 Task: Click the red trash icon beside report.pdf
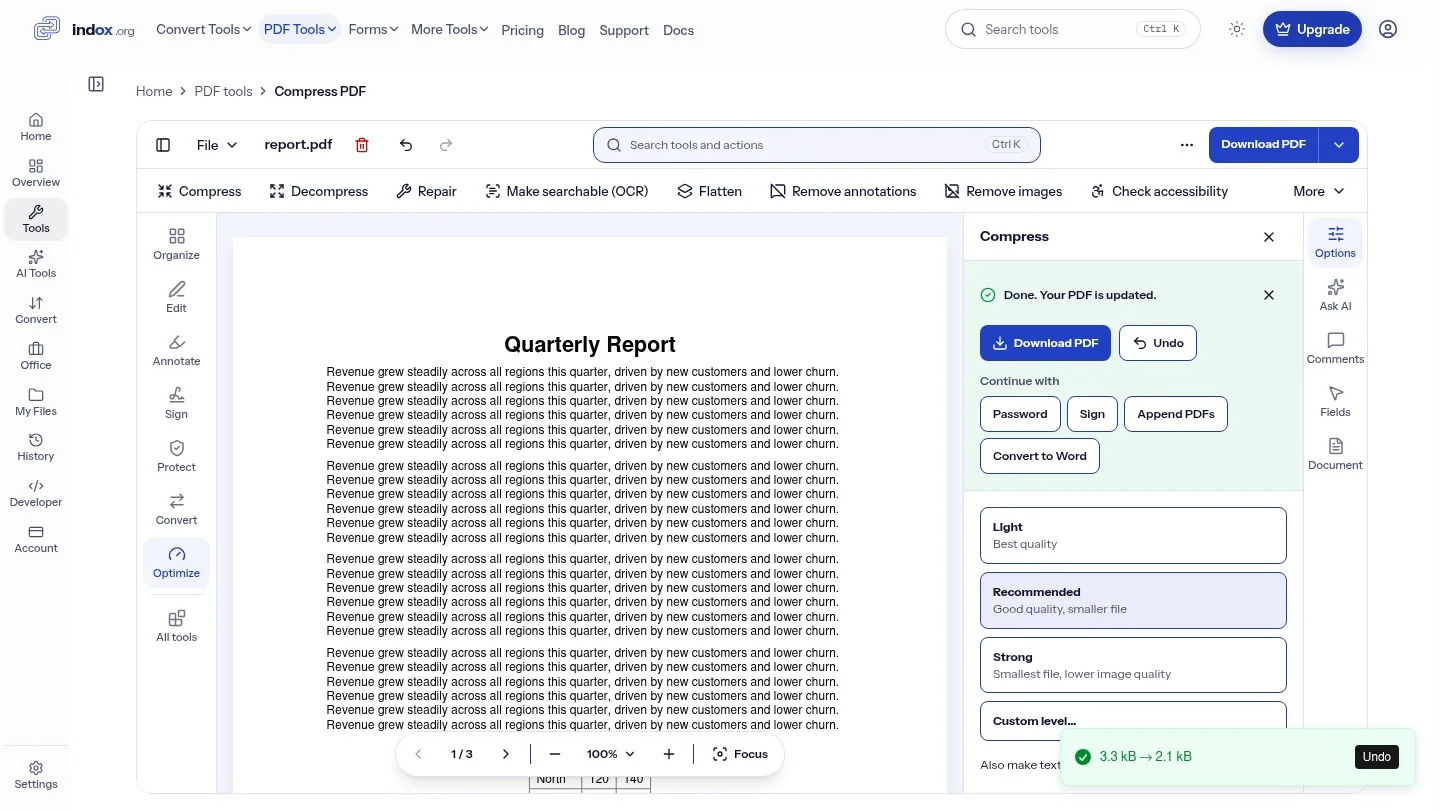pyautogui.click(x=362, y=145)
